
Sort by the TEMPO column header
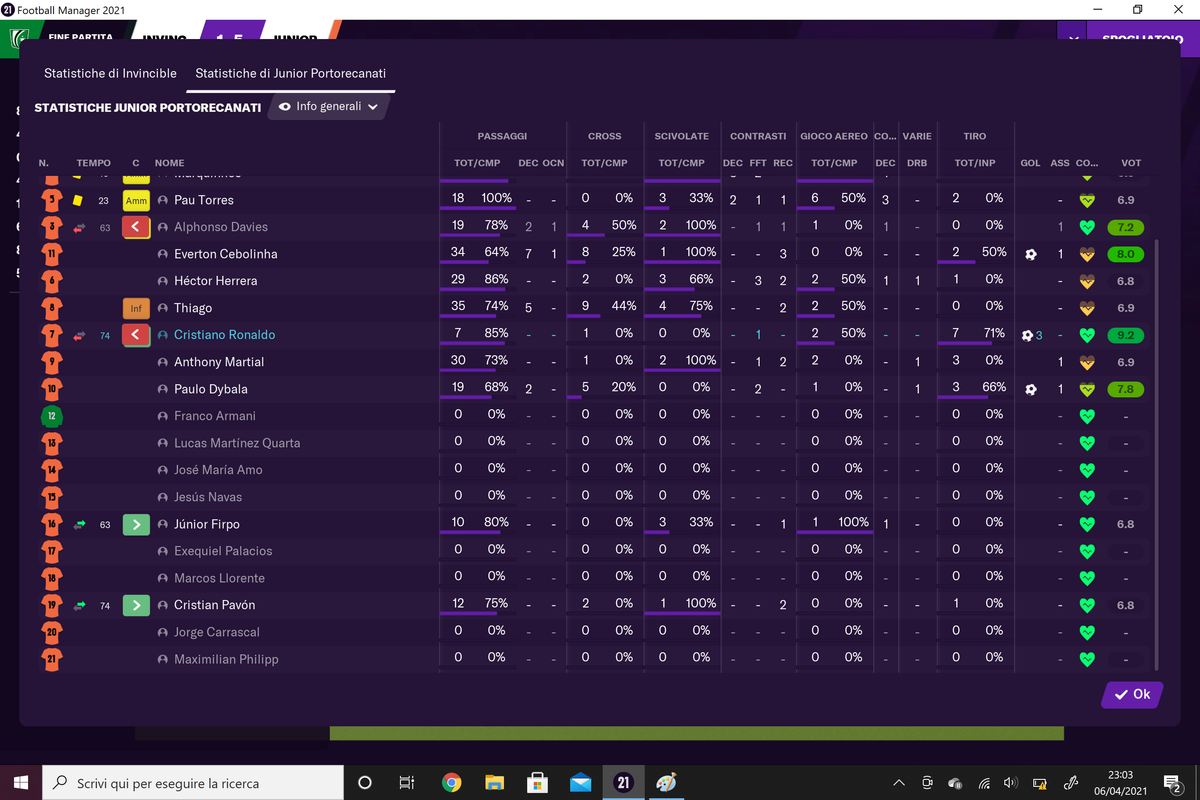pos(94,163)
